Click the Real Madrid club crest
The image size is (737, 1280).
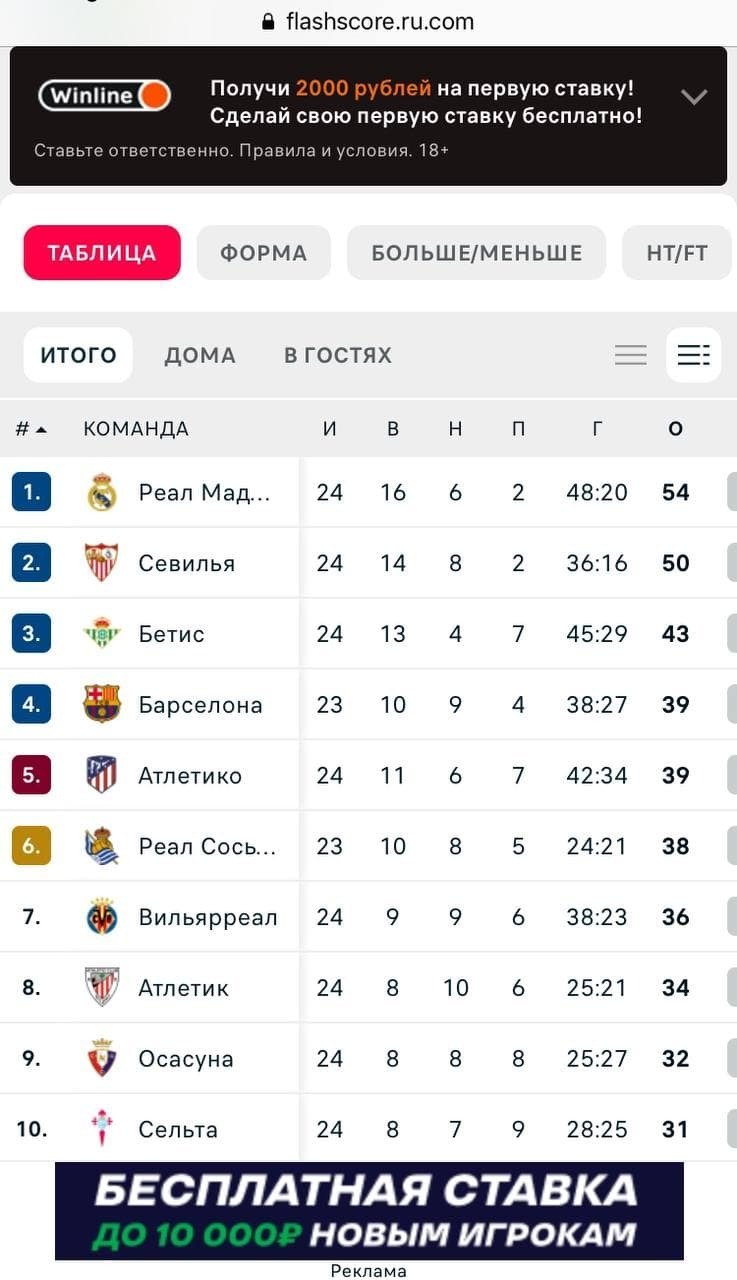102,492
